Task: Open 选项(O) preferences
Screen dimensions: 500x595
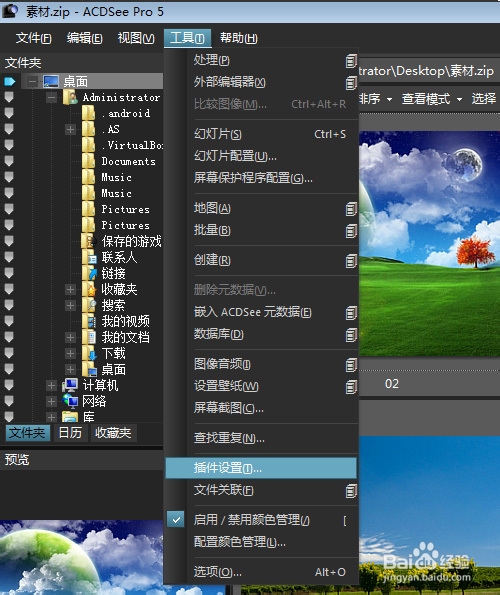Action: tap(262, 572)
